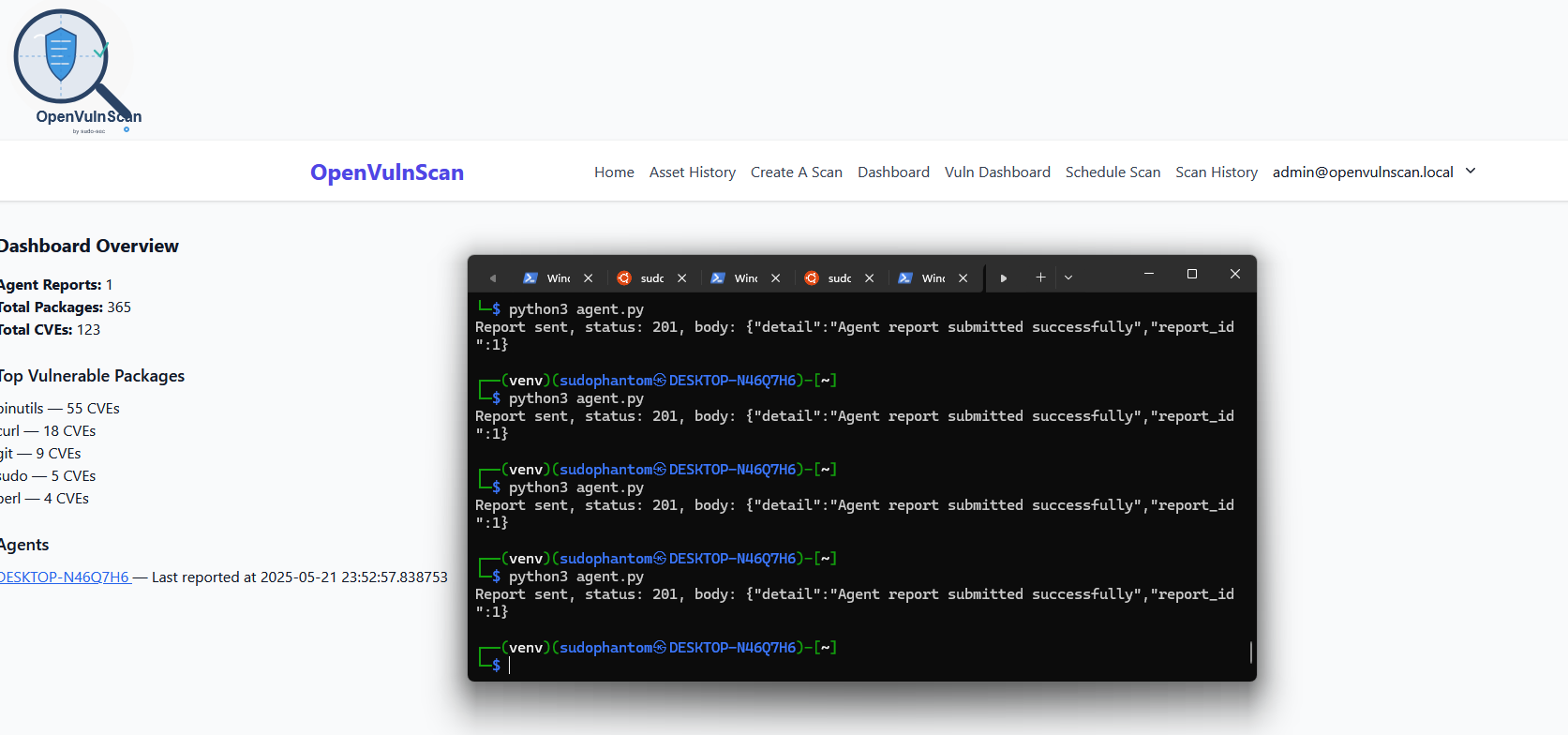Click the active PowerShell tab's icon
The width and height of the screenshot is (1568, 735).
tap(905, 278)
